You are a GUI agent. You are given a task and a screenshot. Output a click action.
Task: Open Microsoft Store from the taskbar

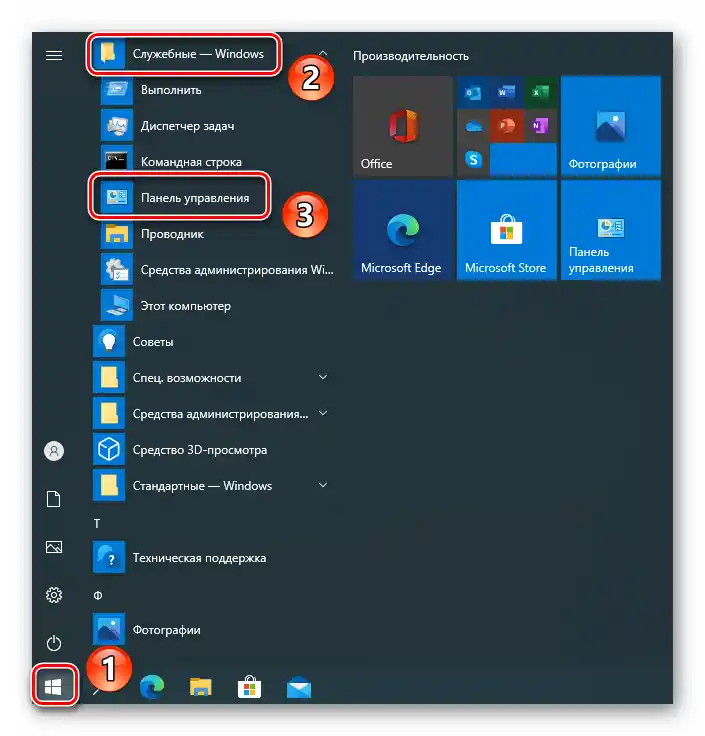(250, 687)
